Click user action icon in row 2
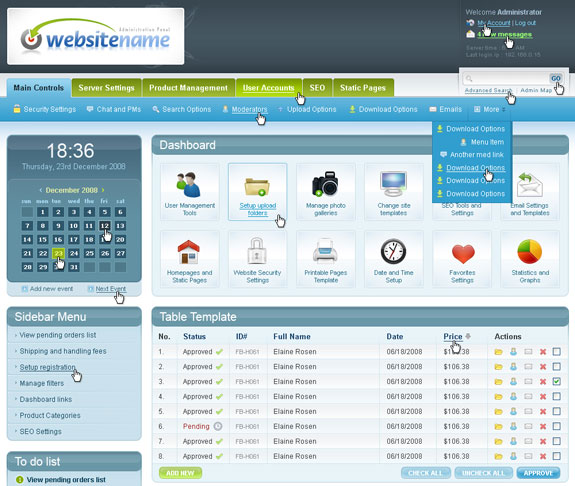This screenshot has width=575, height=486. [513, 367]
